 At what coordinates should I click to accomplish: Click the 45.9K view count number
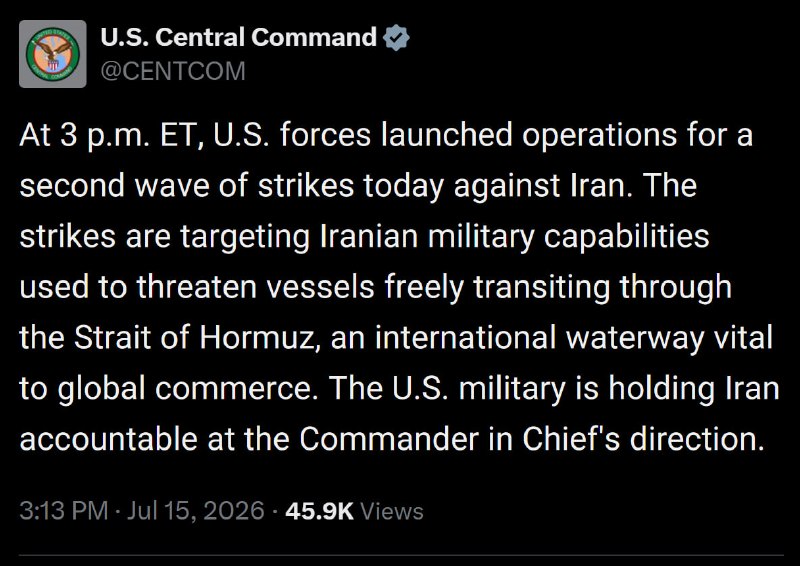click(x=319, y=511)
